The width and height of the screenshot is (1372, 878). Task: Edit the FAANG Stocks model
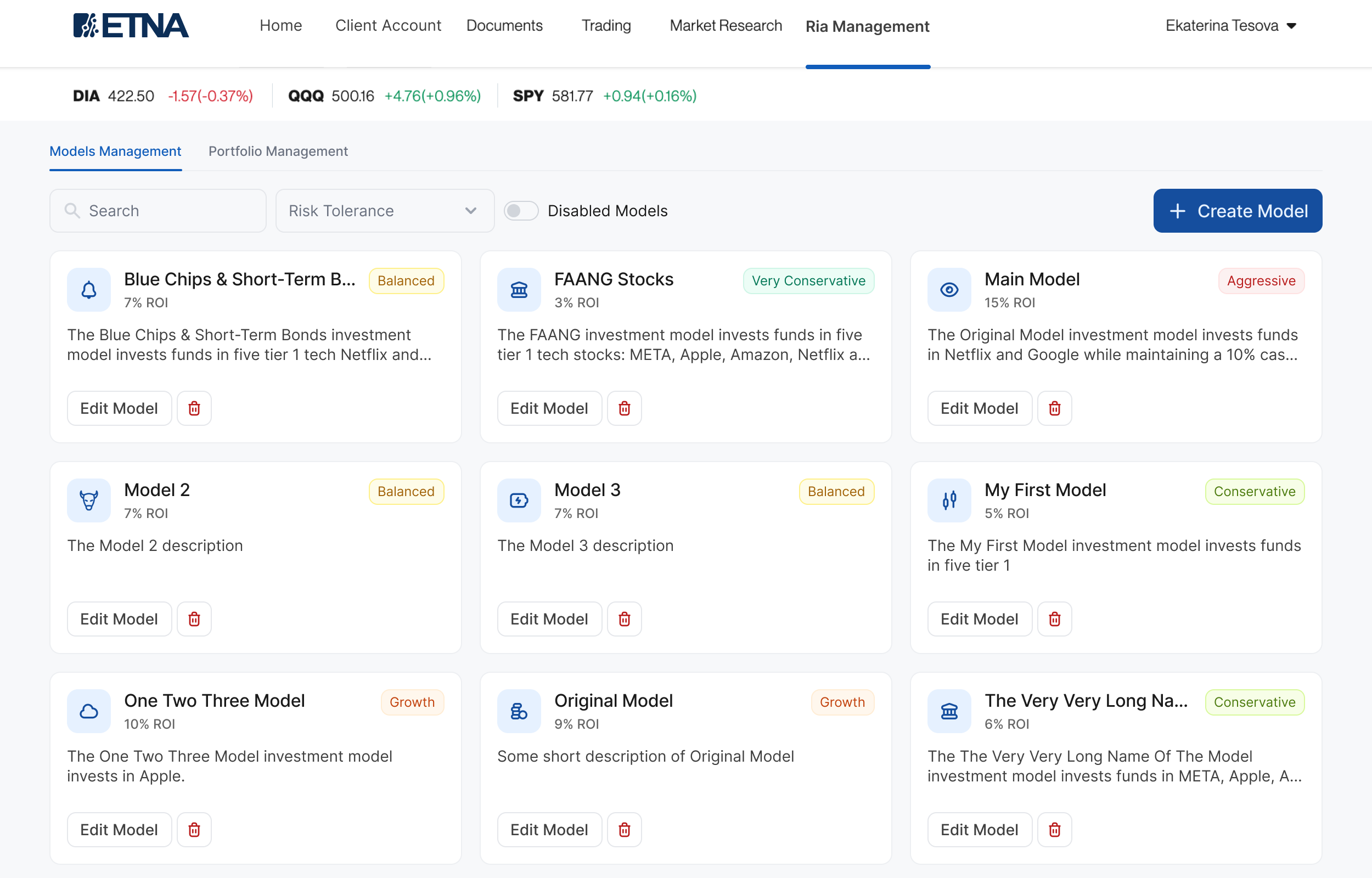[x=549, y=408]
